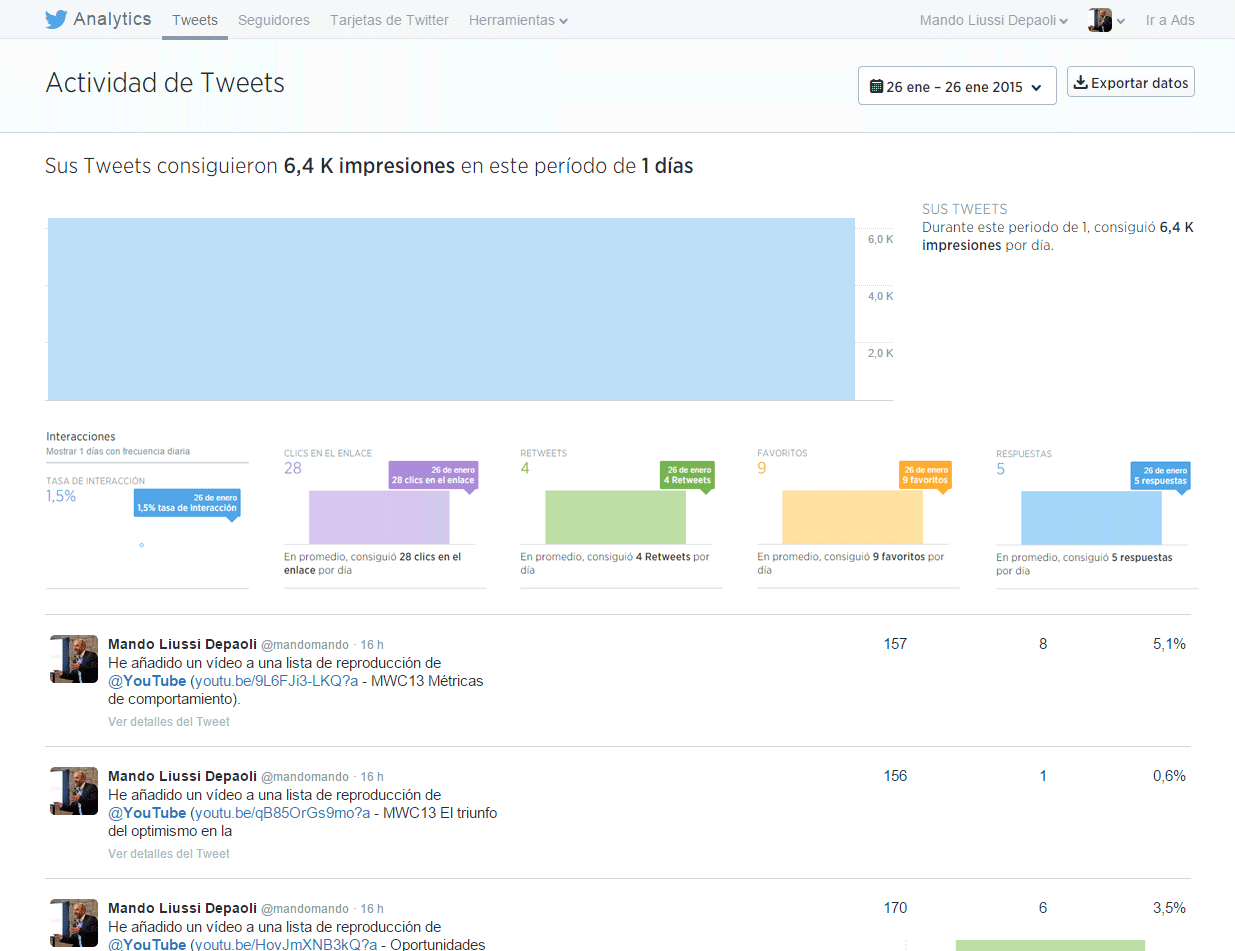Click the Exportar datos button
This screenshot has width=1235, height=951.
pos(1130,83)
